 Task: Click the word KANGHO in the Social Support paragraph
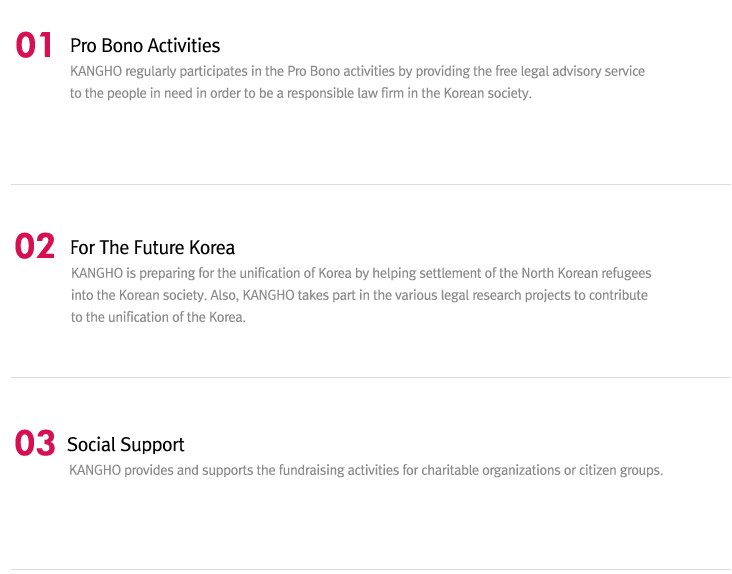[95, 470]
